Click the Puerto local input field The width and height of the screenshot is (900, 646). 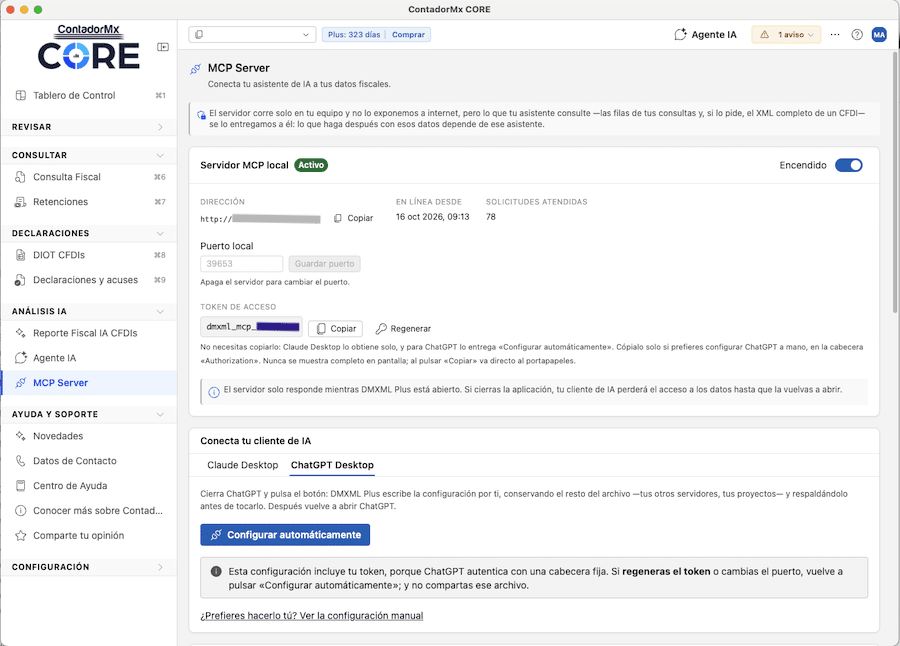242,264
